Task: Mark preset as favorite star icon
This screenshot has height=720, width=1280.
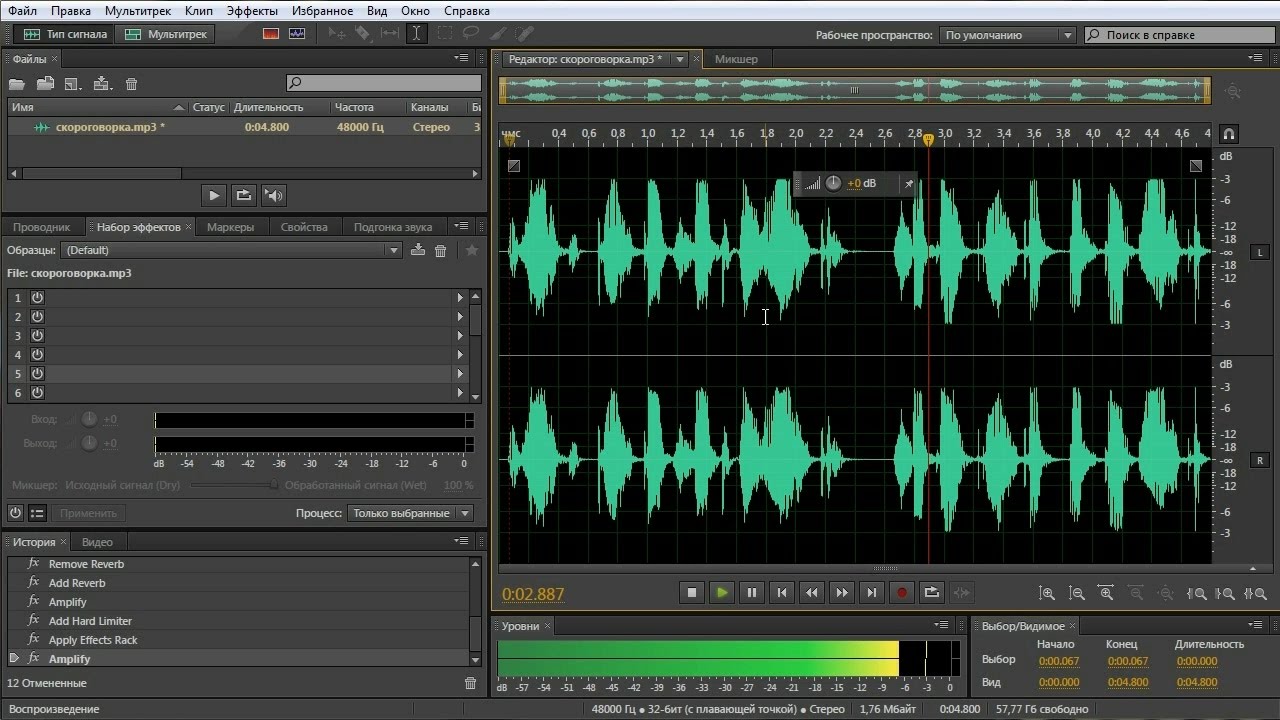Action: 472,250
